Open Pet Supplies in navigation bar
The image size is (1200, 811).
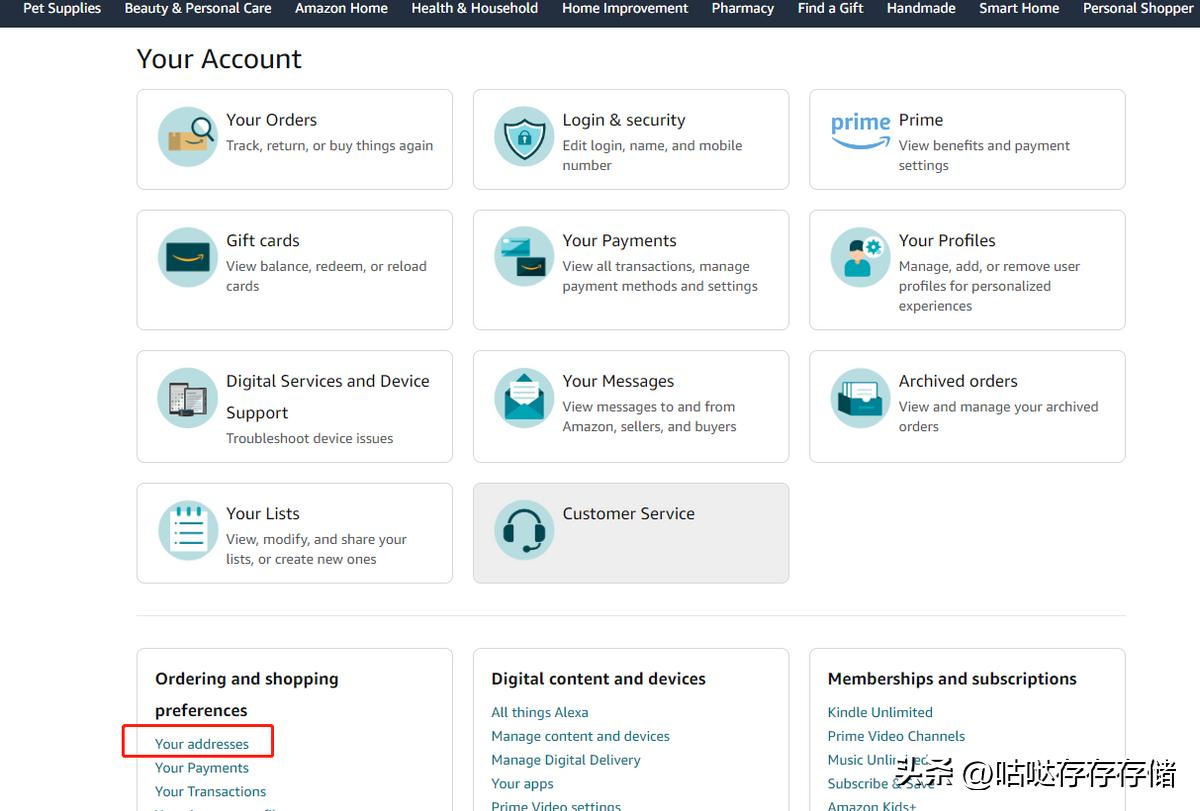tap(62, 8)
